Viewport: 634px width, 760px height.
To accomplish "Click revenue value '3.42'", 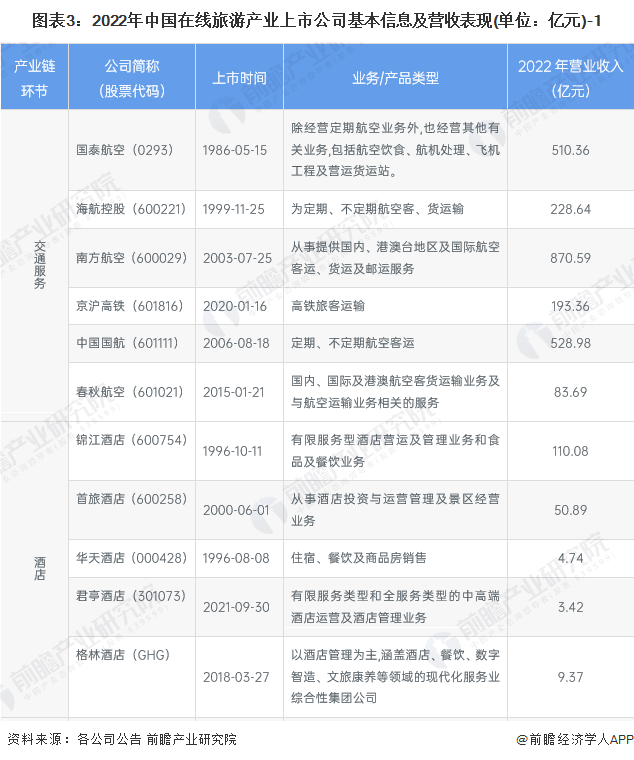I will [571, 607].
